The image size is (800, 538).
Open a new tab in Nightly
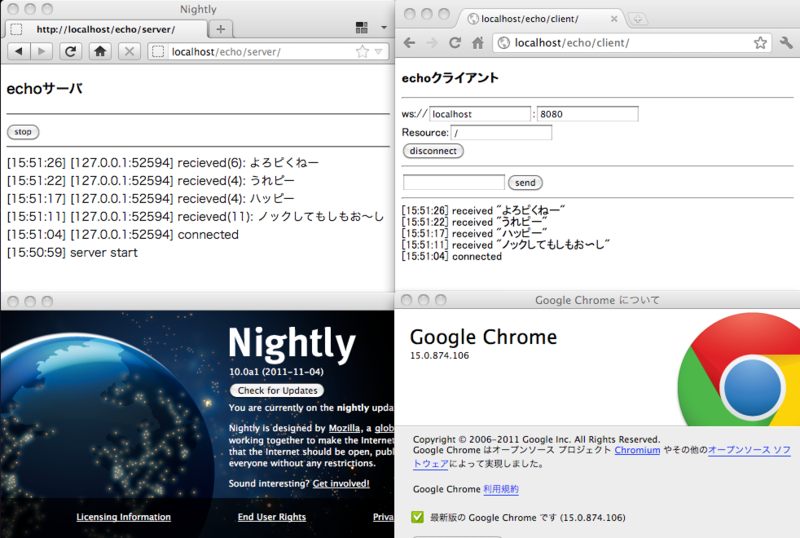point(220,29)
